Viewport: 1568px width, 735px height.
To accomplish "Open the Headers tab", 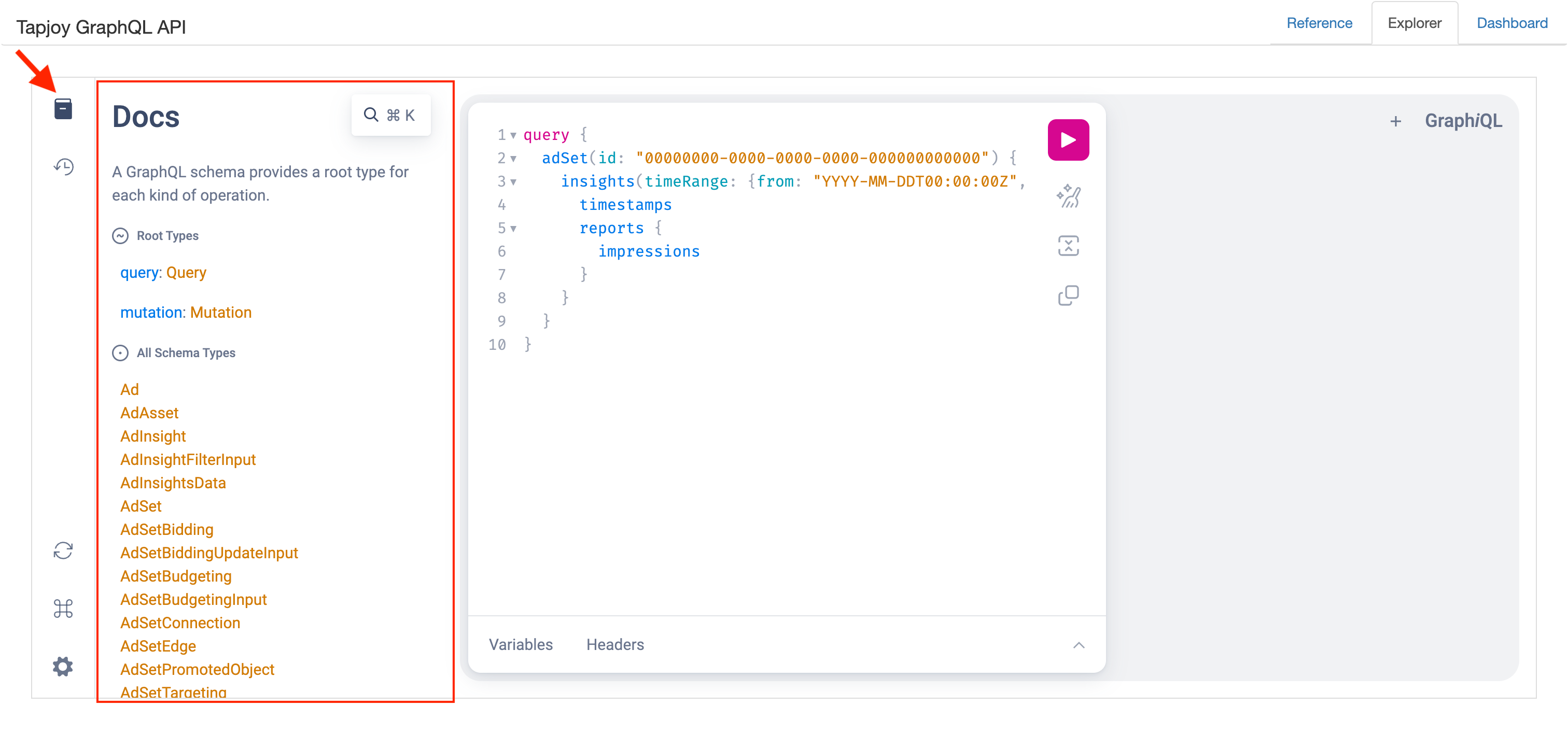I will pyautogui.click(x=615, y=645).
